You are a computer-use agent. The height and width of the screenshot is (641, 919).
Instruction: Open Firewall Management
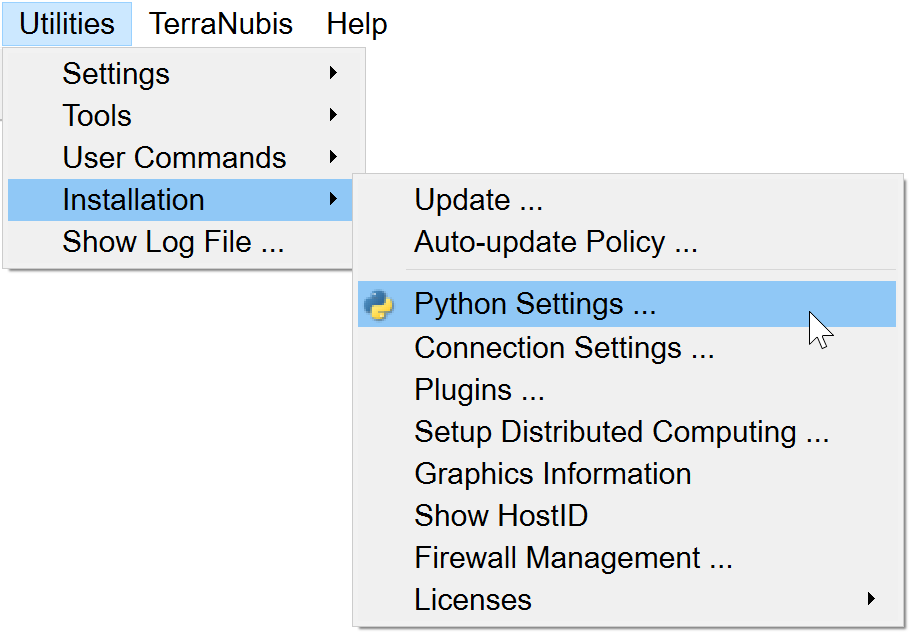(x=573, y=558)
